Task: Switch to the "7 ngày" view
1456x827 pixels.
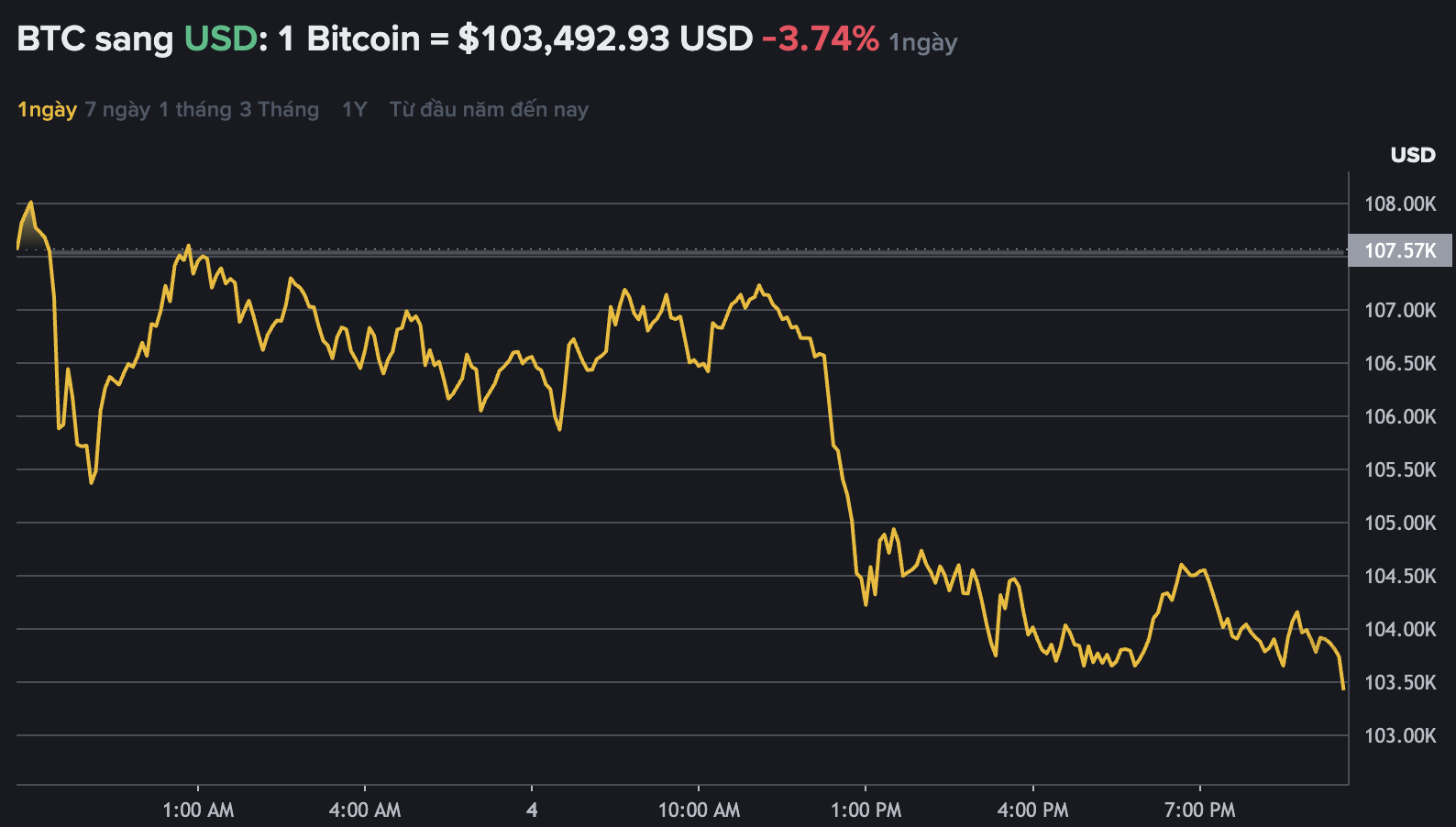Action: point(116,109)
